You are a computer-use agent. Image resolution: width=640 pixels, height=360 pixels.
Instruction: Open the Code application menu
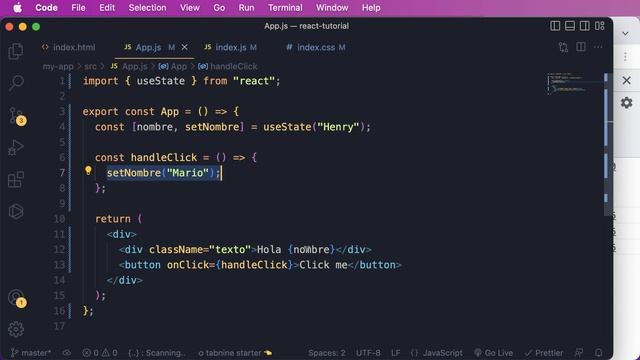coord(46,8)
